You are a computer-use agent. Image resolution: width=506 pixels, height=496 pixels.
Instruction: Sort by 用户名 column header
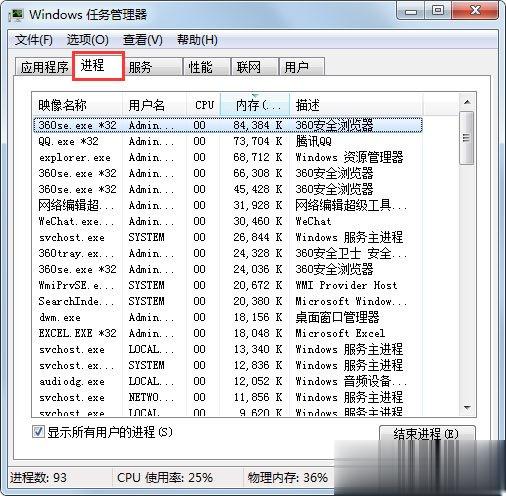(154, 105)
